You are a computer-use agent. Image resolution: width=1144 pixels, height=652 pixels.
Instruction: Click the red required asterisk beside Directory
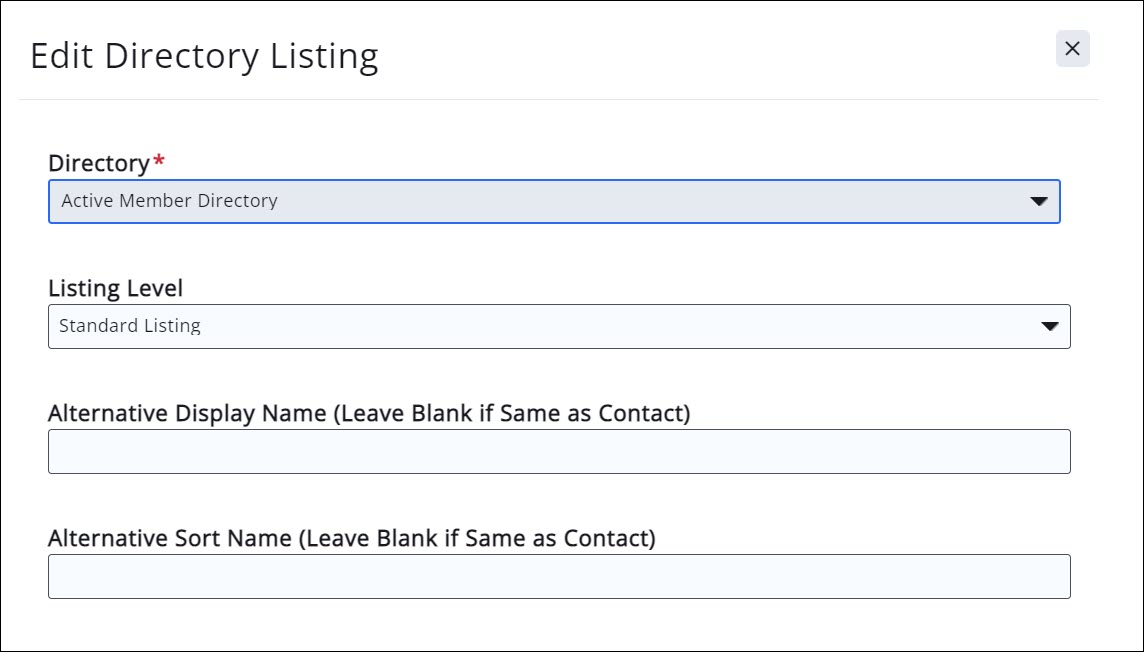(158, 160)
